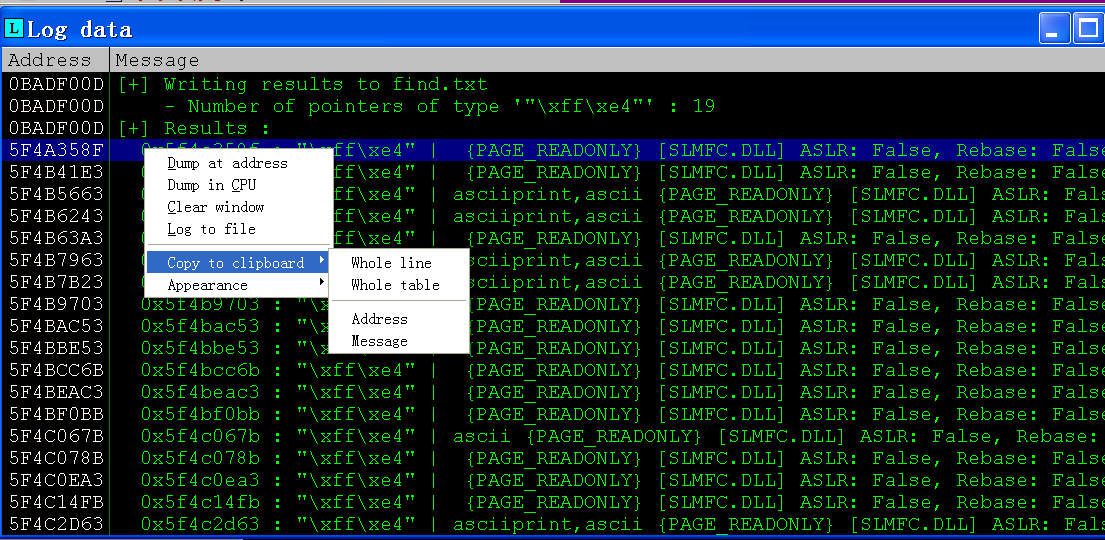Click message text 0x5f4c067b
1105x540 pixels.
[x=200, y=436]
